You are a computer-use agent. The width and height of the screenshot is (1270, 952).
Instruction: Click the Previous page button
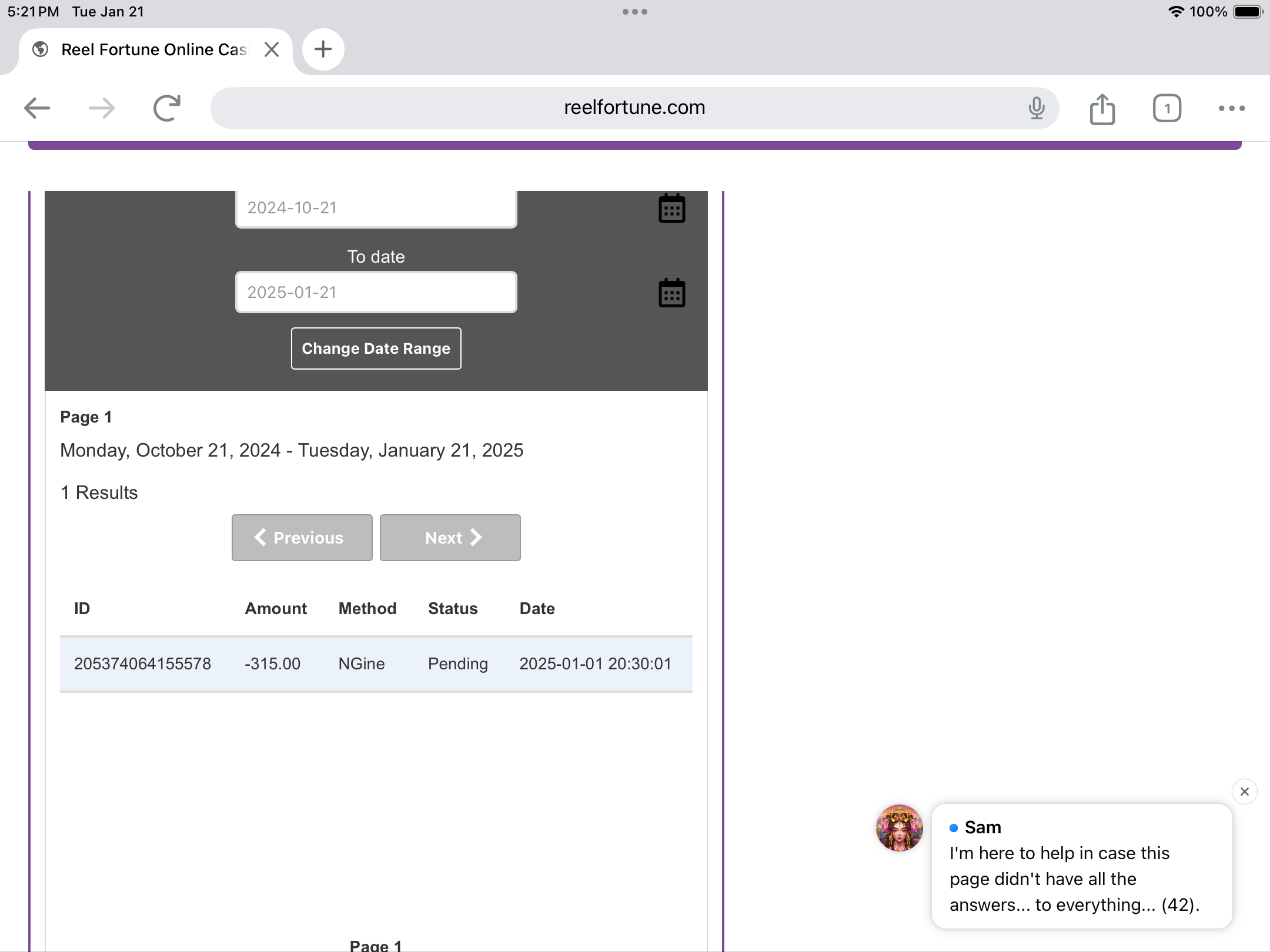click(302, 538)
